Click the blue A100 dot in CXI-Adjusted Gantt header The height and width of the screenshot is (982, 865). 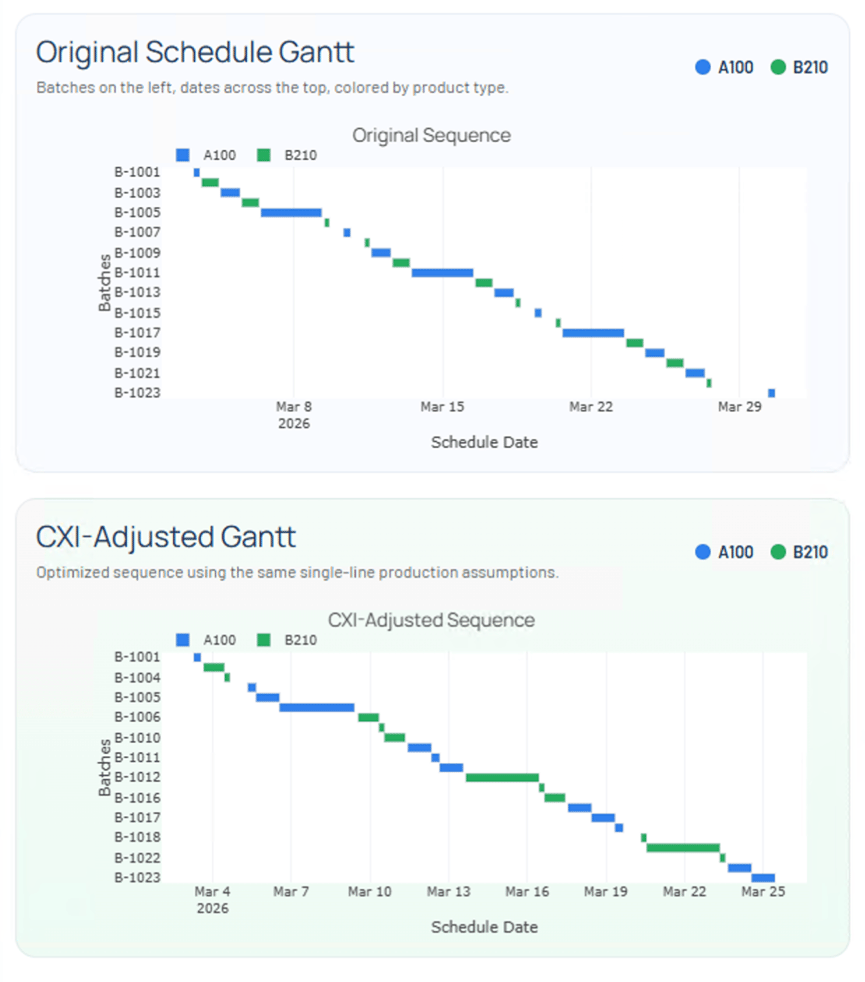pos(702,552)
